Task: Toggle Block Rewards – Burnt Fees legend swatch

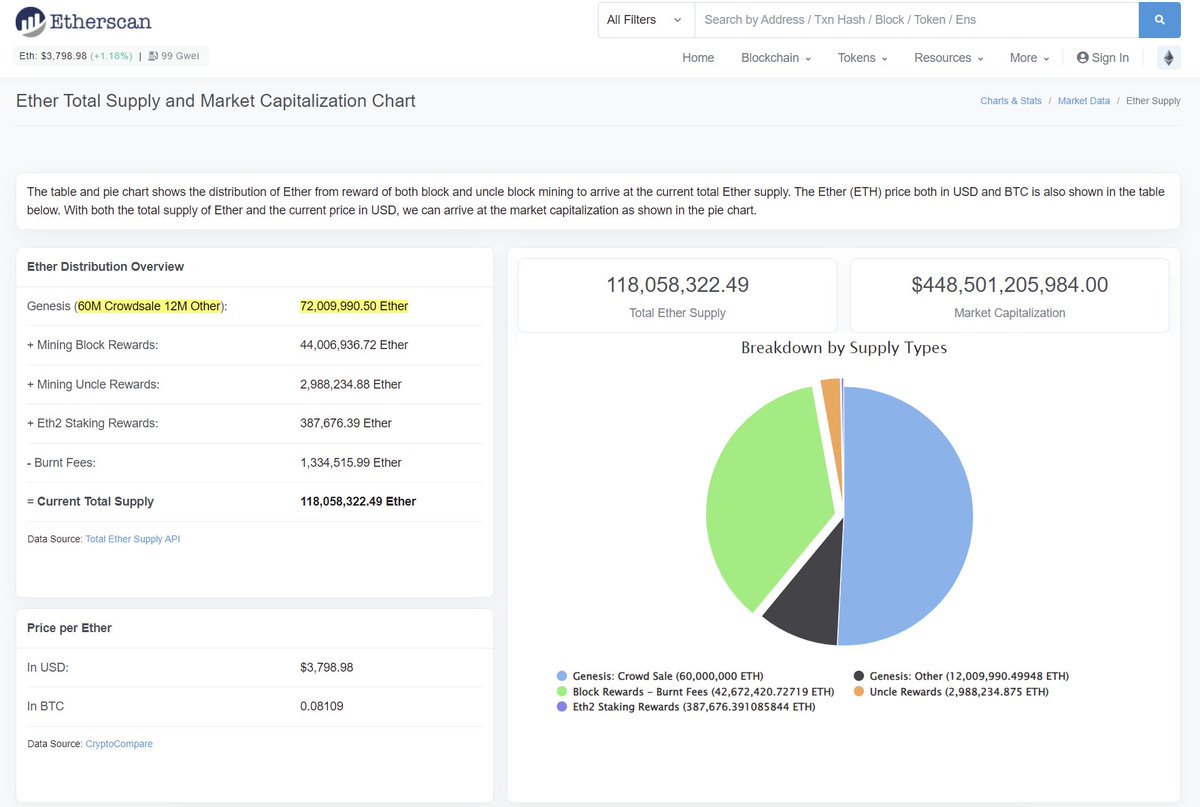Action: click(x=562, y=692)
